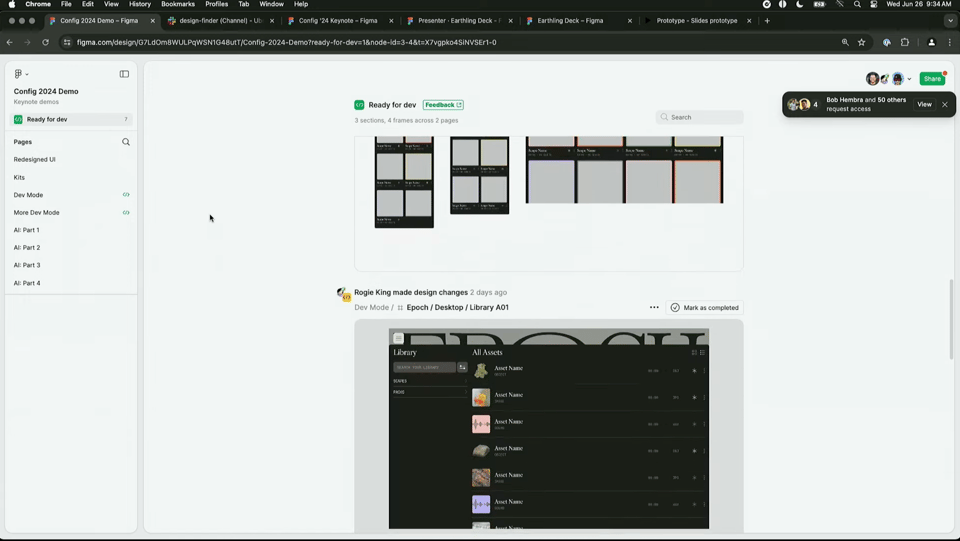Open Chrome's three-dot menu
Screen dimensions: 960x541
pyautogui.click(x=950, y=42)
